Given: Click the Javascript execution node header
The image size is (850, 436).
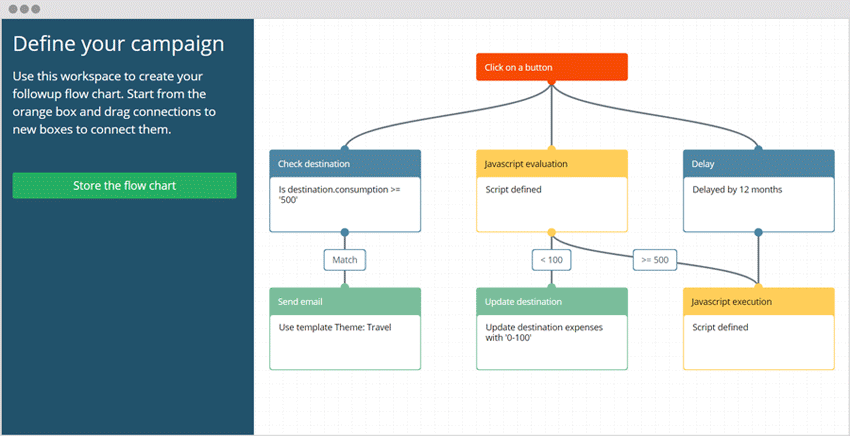Looking at the screenshot, I should [758, 301].
